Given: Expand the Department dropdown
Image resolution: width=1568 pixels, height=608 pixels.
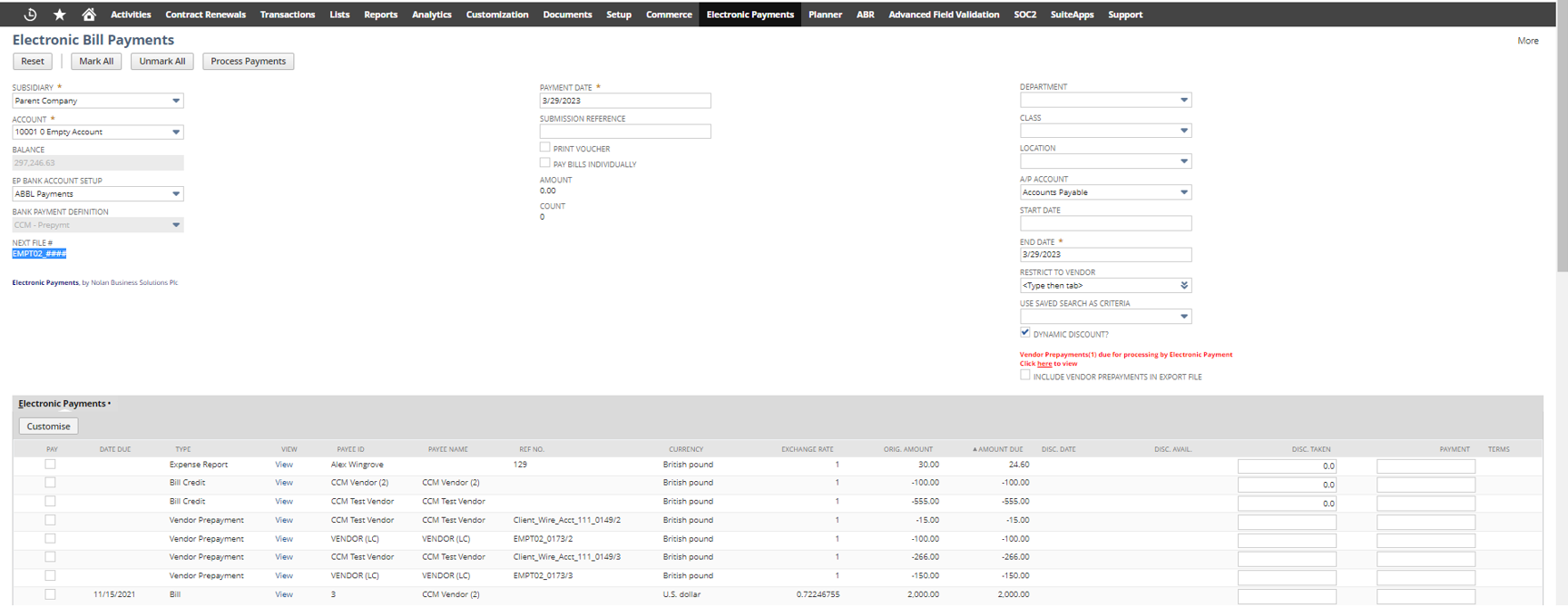Looking at the screenshot, I should (1183, 100).
